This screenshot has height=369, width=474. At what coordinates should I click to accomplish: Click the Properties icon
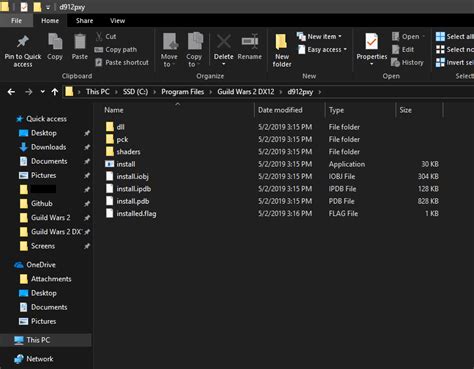pyautogui.click(x=371, y=42)
